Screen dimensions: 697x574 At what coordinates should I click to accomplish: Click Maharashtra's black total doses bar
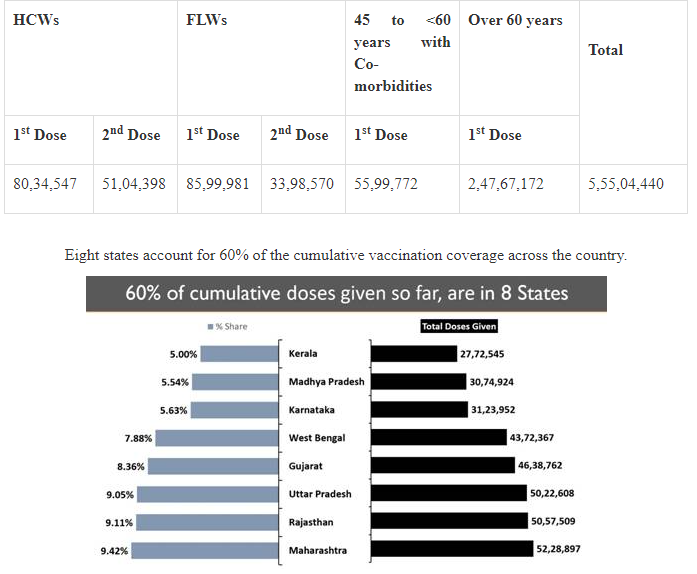click(450, 550)
